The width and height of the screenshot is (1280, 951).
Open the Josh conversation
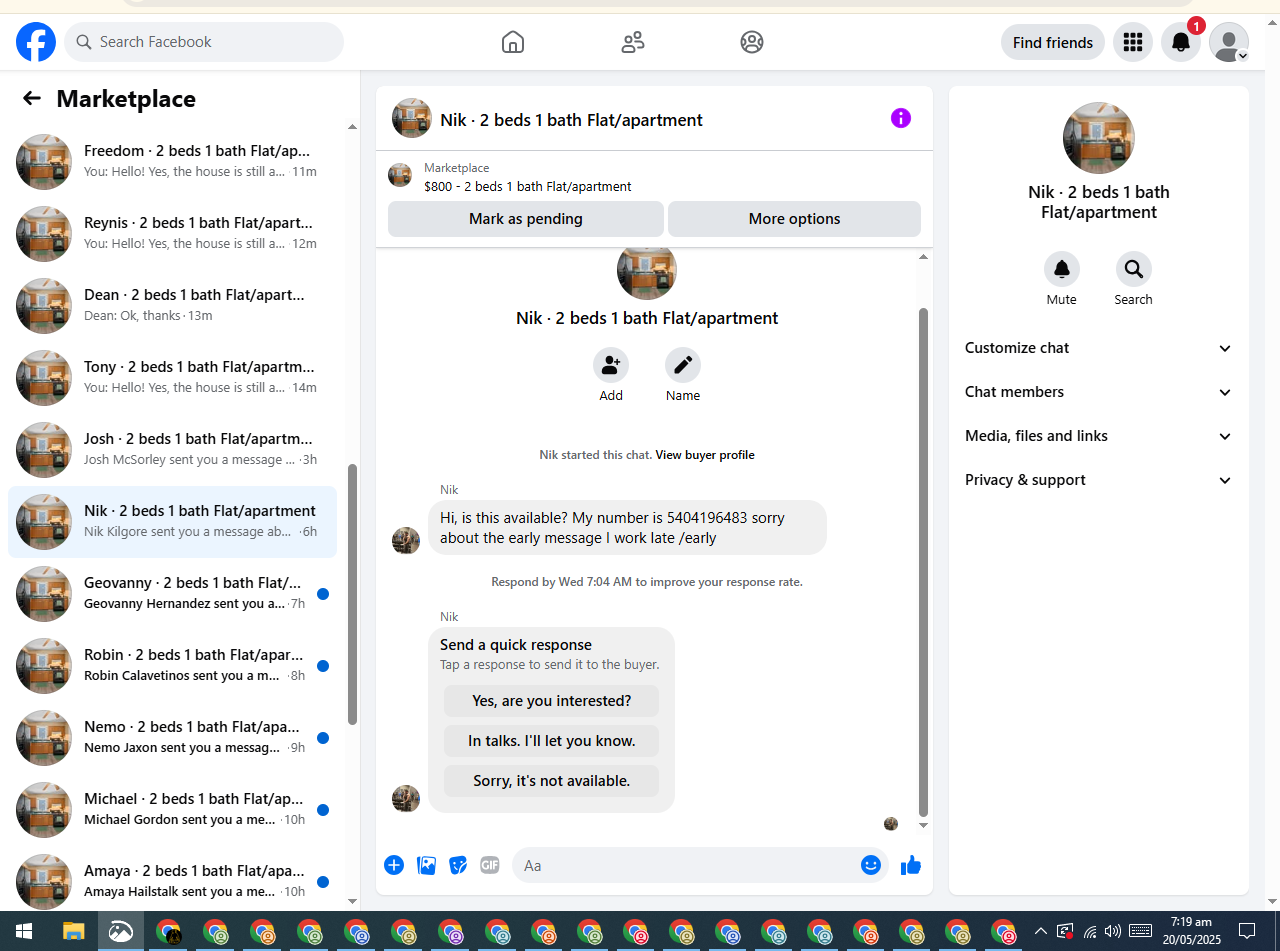click(172, 450)
